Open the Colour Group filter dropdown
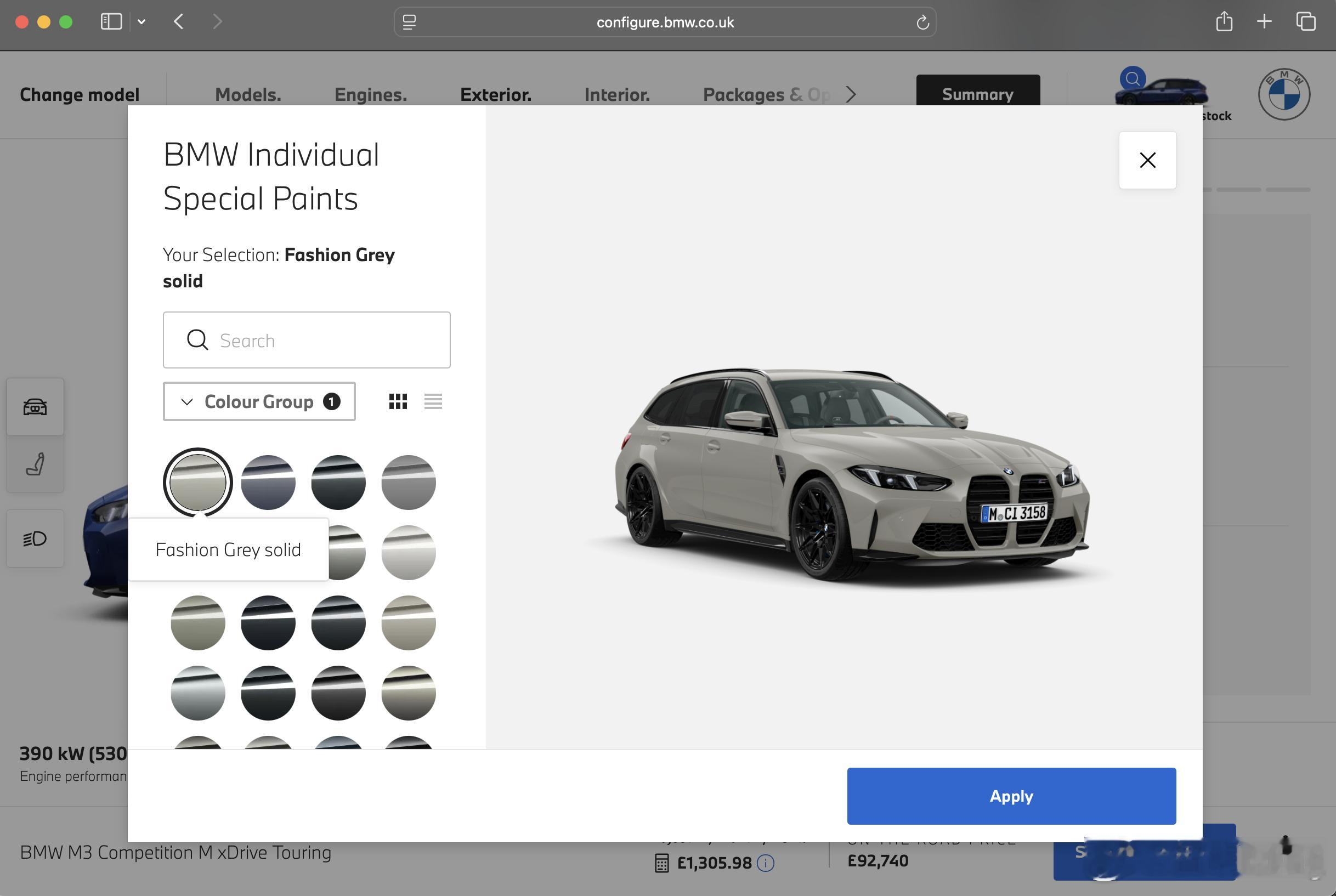 click(259, 402)
